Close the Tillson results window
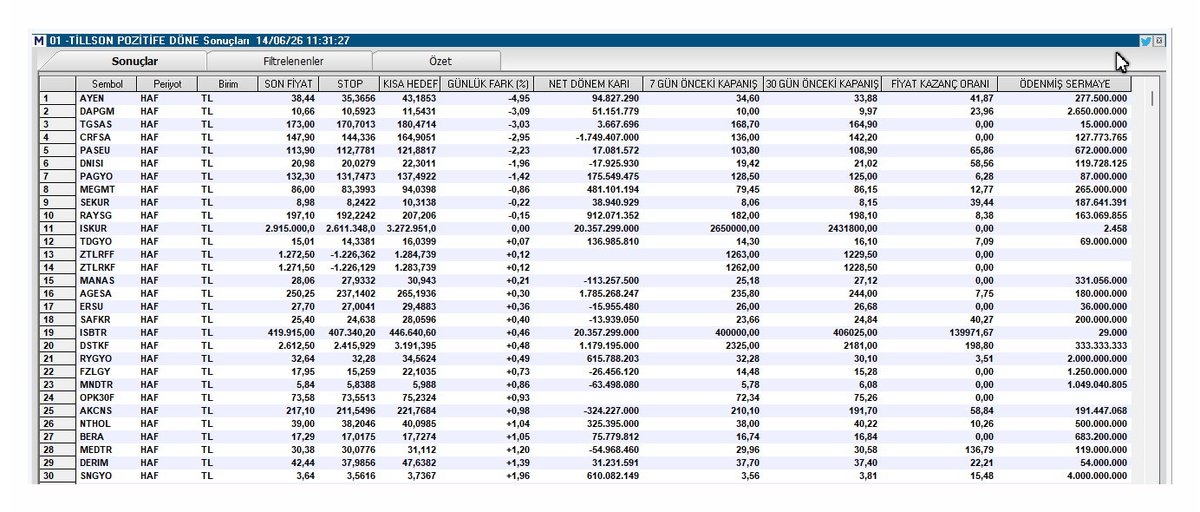This screenshot has height=512, width=1200. click(x=1158, y=41)
